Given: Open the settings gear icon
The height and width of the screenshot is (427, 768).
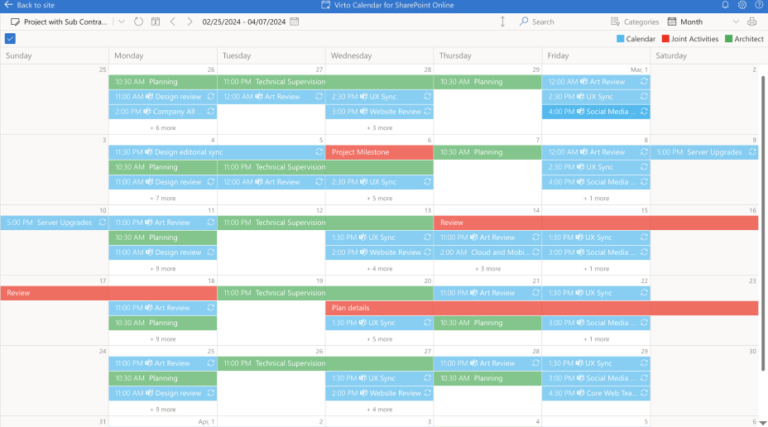Looking at the screenshot, I should 742,5.
